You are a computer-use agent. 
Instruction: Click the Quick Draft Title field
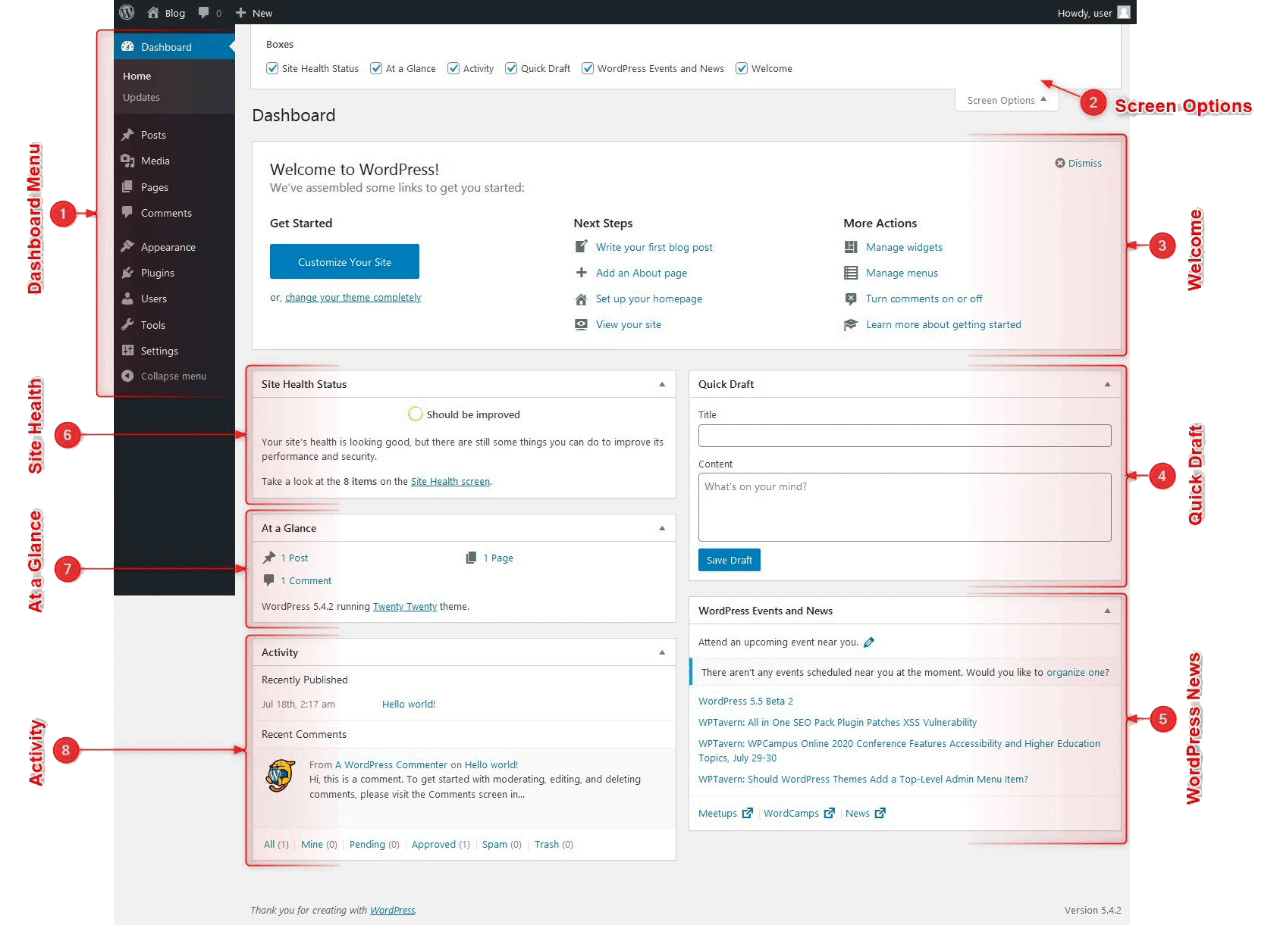[x=905, y=435]
